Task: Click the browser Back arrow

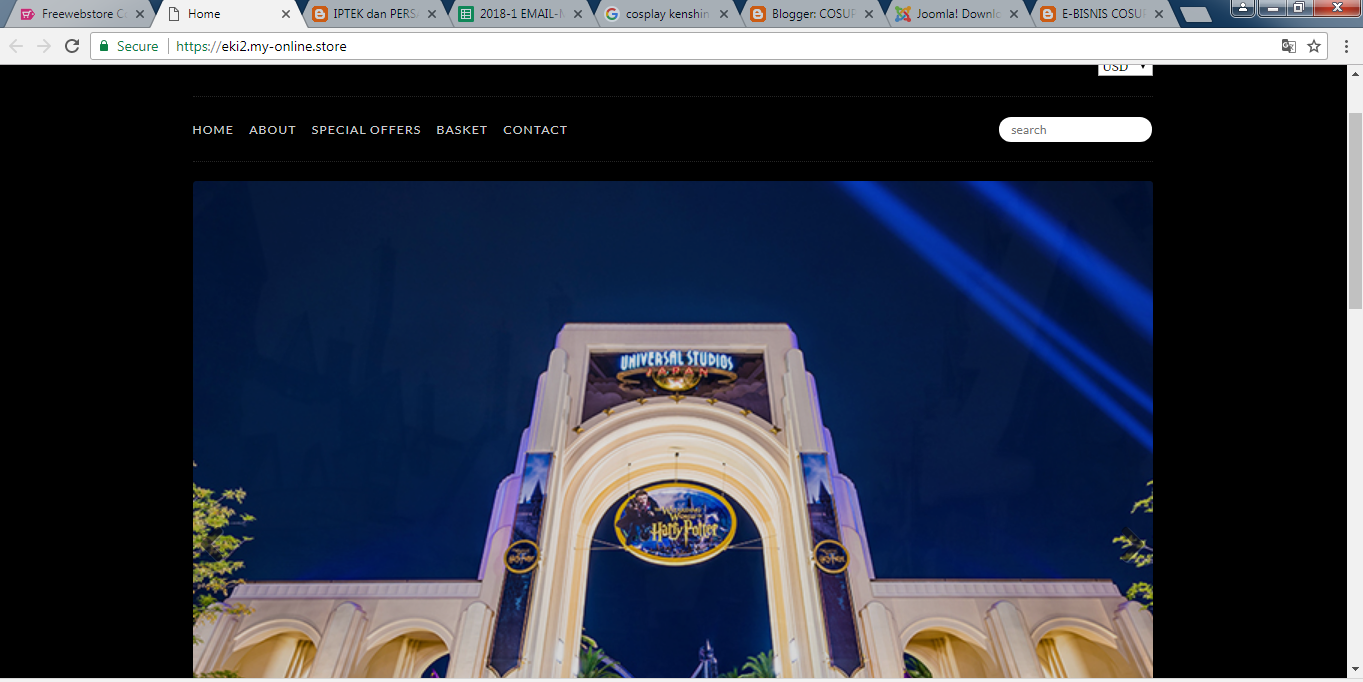Action: click(16, 46)
